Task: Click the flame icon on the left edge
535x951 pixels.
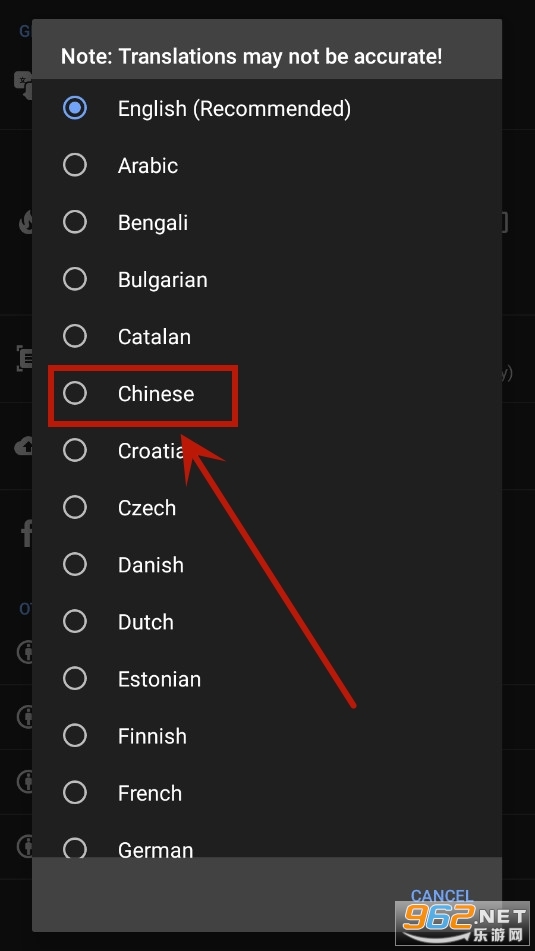Action: tap(25, 223)
